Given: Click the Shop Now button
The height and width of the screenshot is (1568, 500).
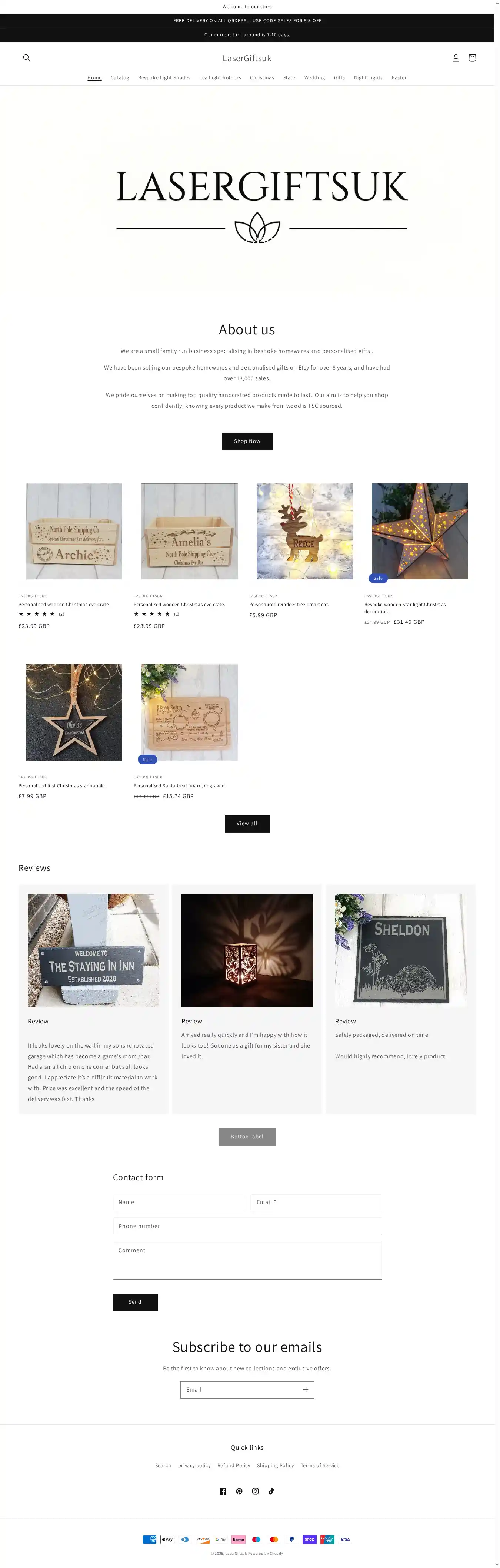Looking at the screenshot, I should [247, 441].
